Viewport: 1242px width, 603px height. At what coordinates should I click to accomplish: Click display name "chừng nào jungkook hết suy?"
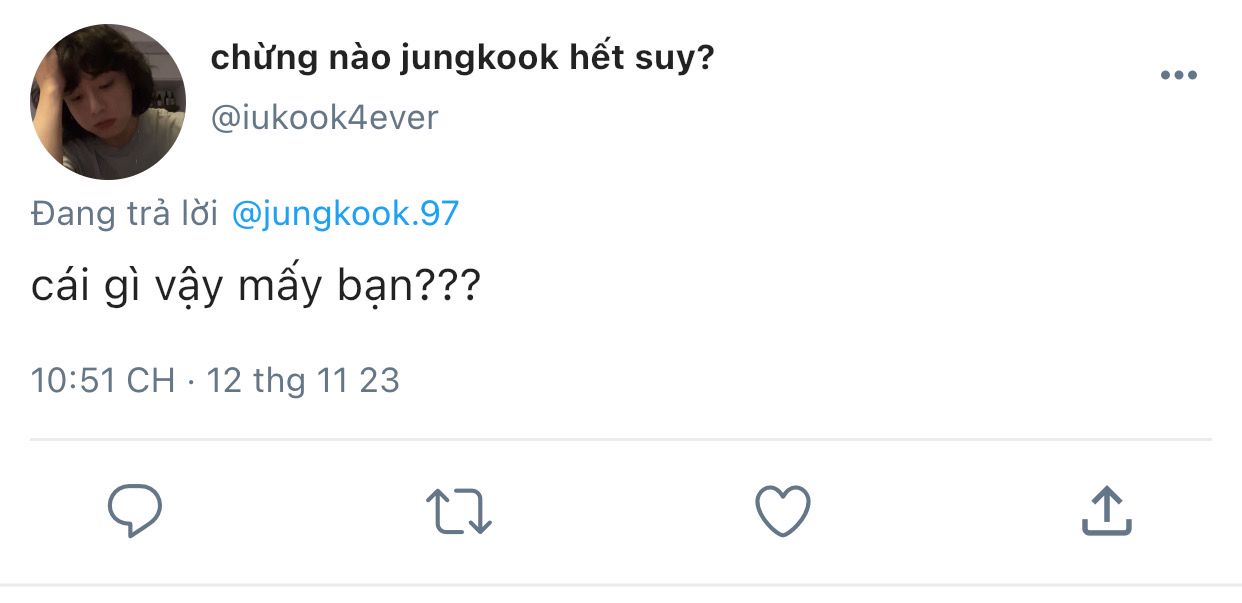[x=463, y=58]
